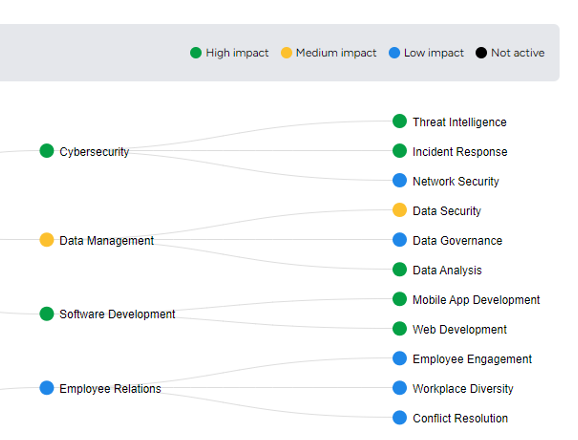Toggle the Low impact legend filter
This screenshot has height=440, width=578.
(x=426, y=53)
